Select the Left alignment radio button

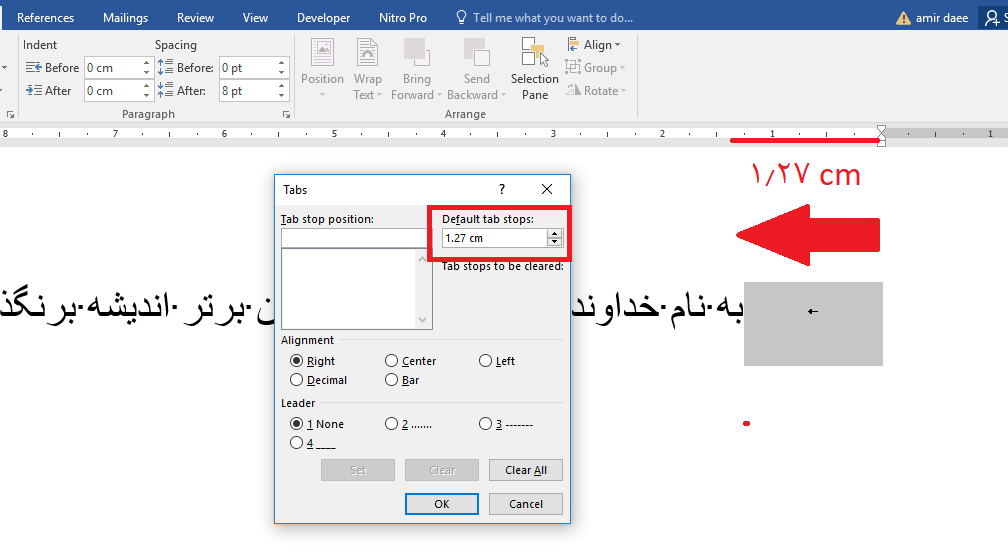[x=485, y=361]
